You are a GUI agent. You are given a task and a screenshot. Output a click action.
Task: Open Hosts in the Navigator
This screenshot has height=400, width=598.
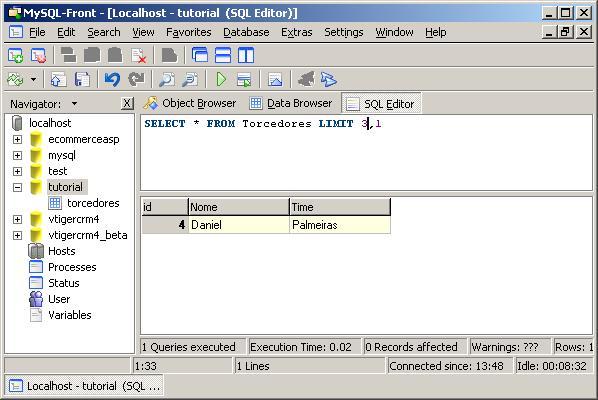[x=61, y=251]
